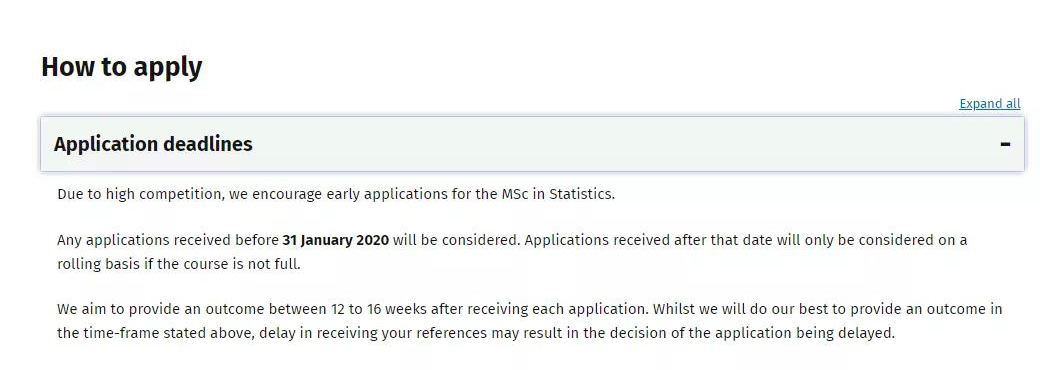The height and width of the screenshot is (370, 1040).
Task: Collapse Application deadlines using the minus icon
Action: point(1006,144)
